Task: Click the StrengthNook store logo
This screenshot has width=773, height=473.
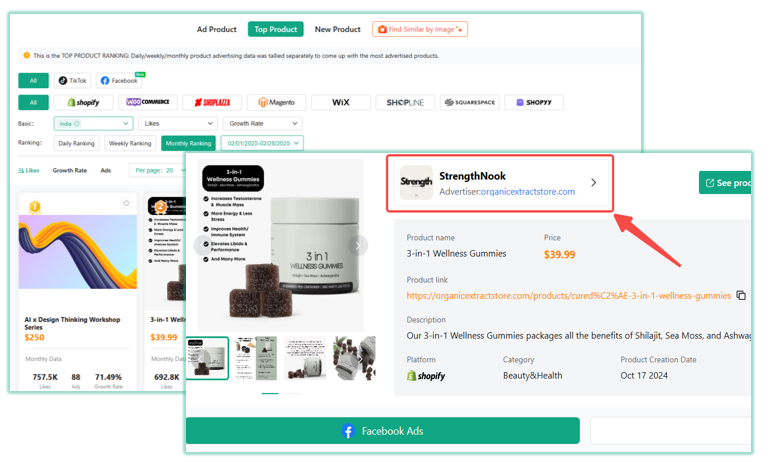Action: (416, 182)
